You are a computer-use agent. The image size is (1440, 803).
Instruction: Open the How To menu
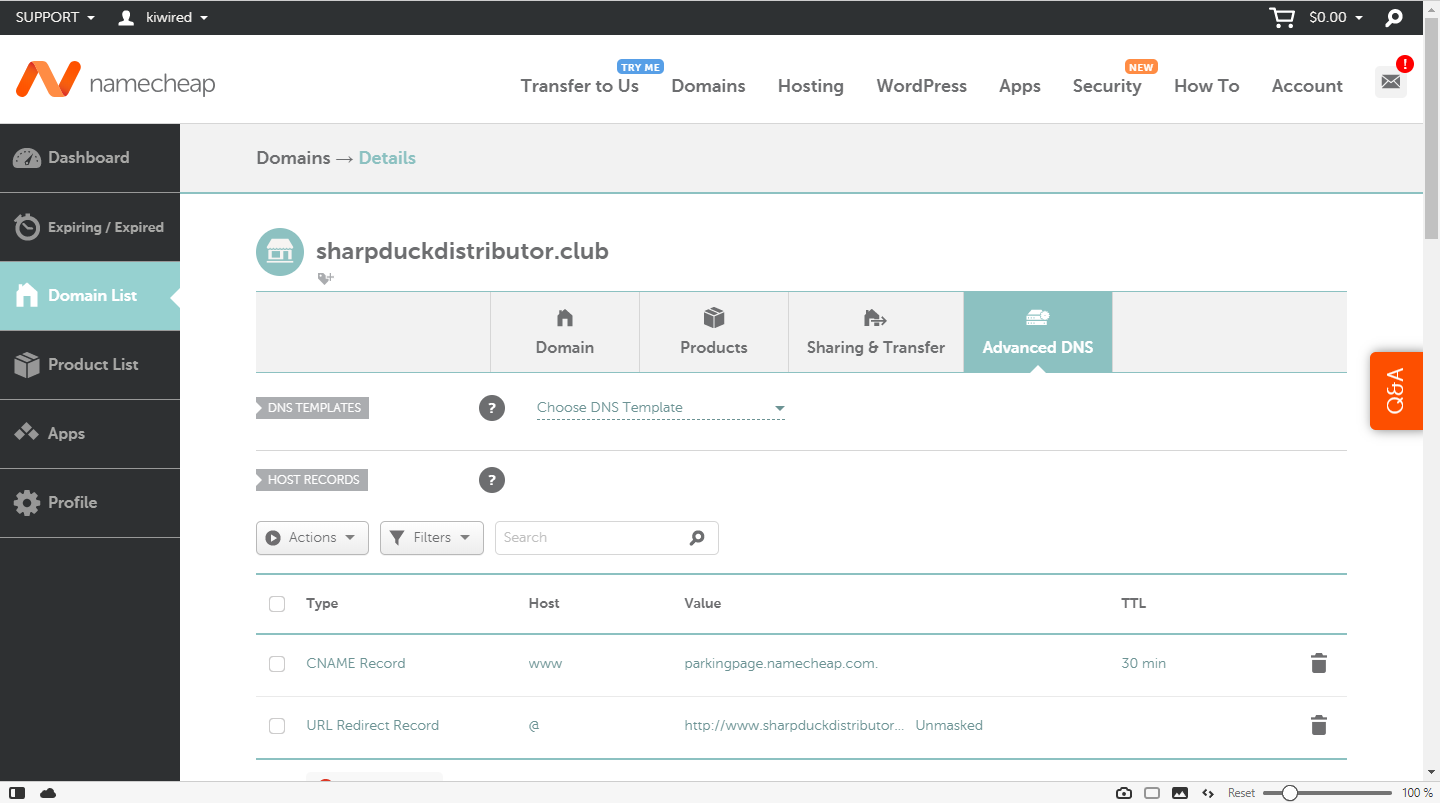pyautogui.click(x=1207, y=86)
